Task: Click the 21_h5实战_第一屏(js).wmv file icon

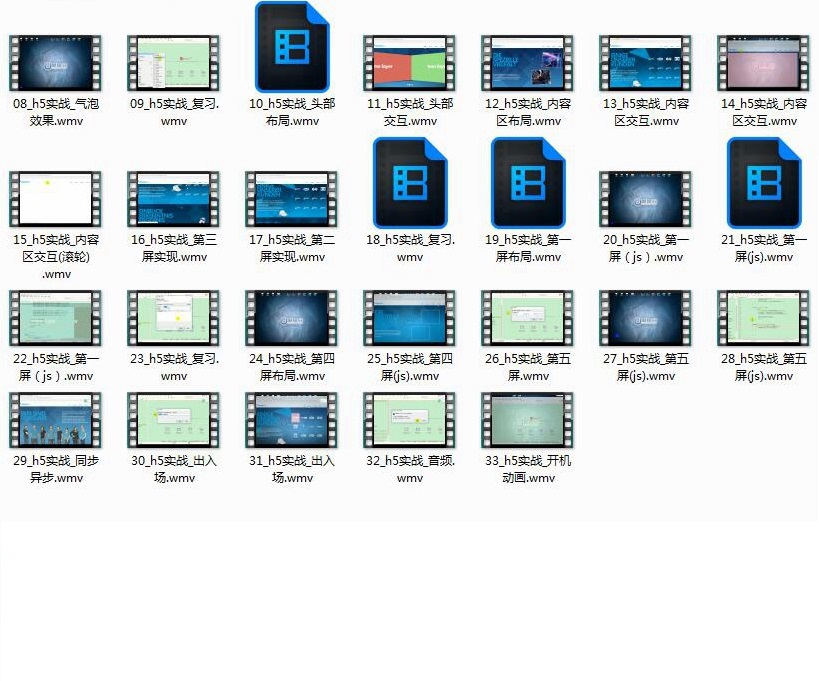Action: (x=763, y=183)
